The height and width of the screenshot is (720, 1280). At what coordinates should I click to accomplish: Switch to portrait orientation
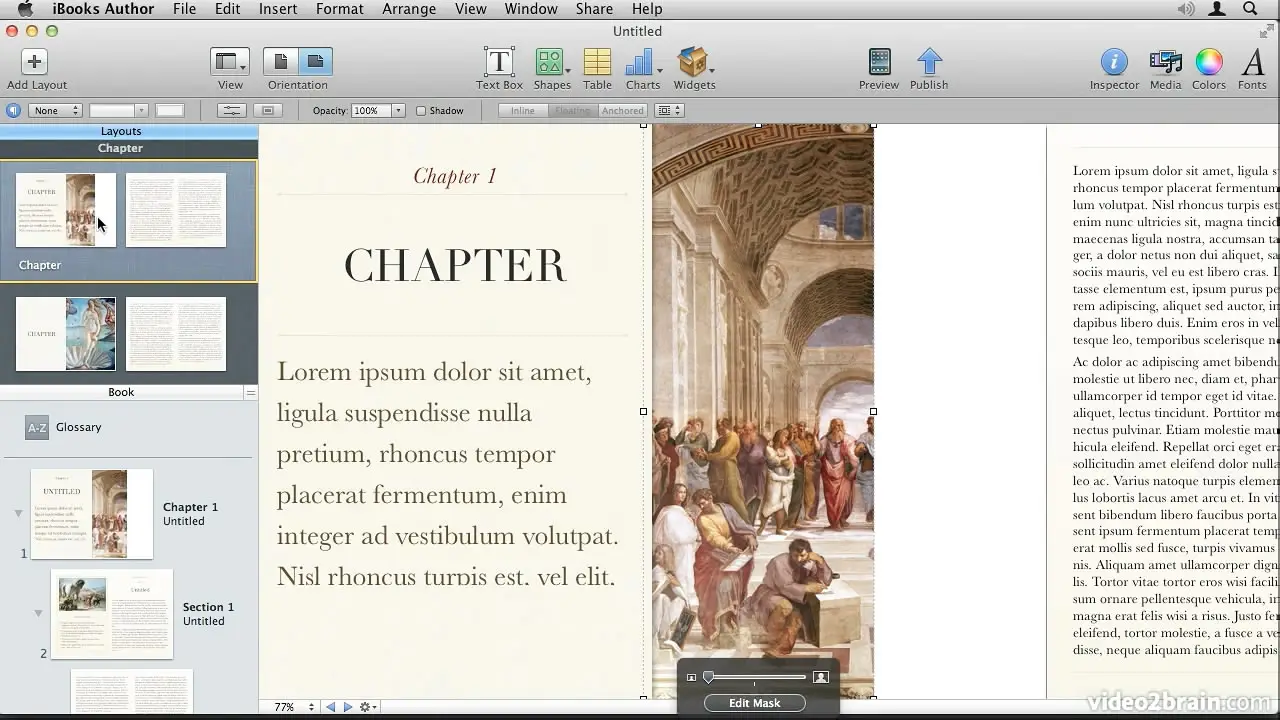click(x=281, y=62)
